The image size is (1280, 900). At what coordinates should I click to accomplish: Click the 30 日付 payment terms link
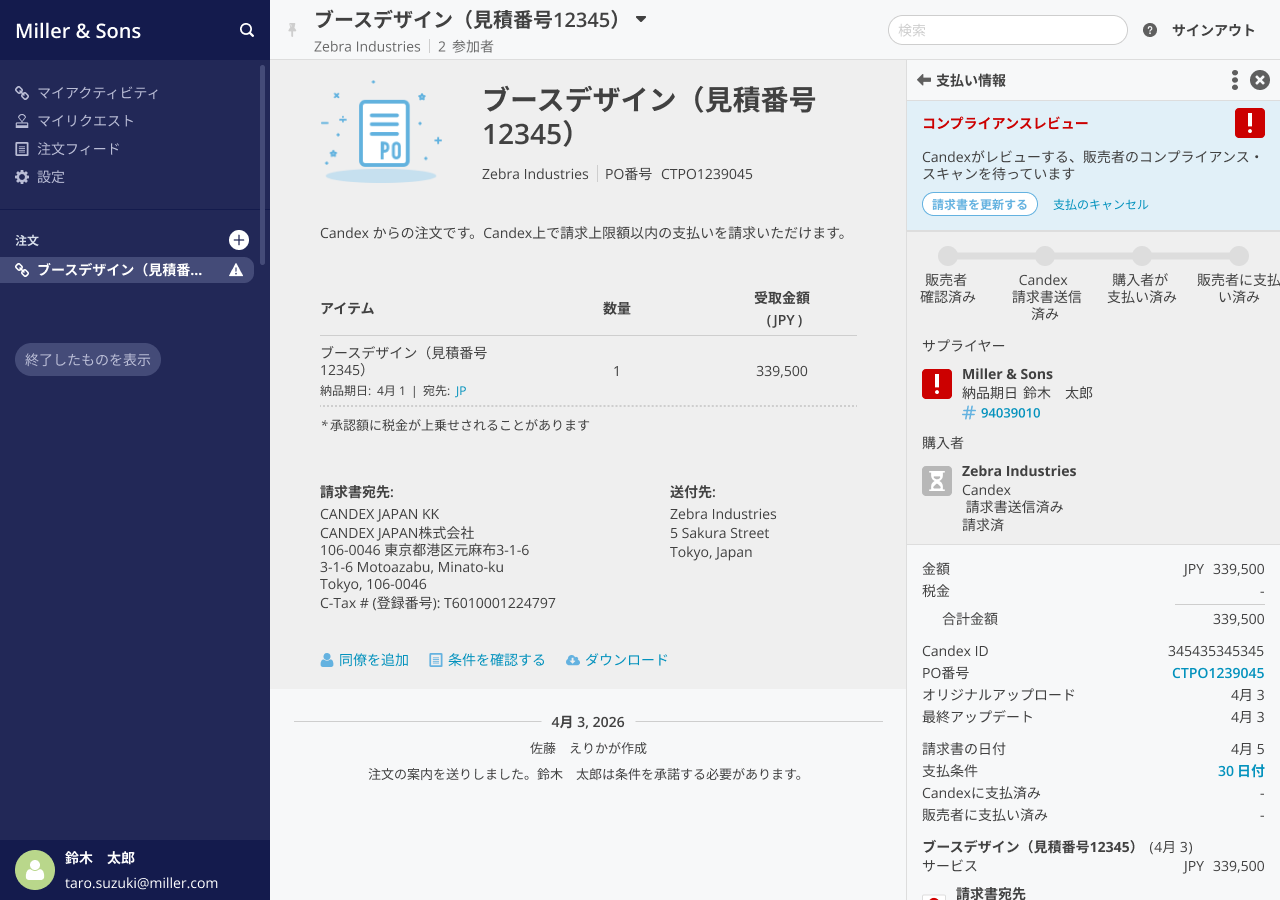(1241, 771)
